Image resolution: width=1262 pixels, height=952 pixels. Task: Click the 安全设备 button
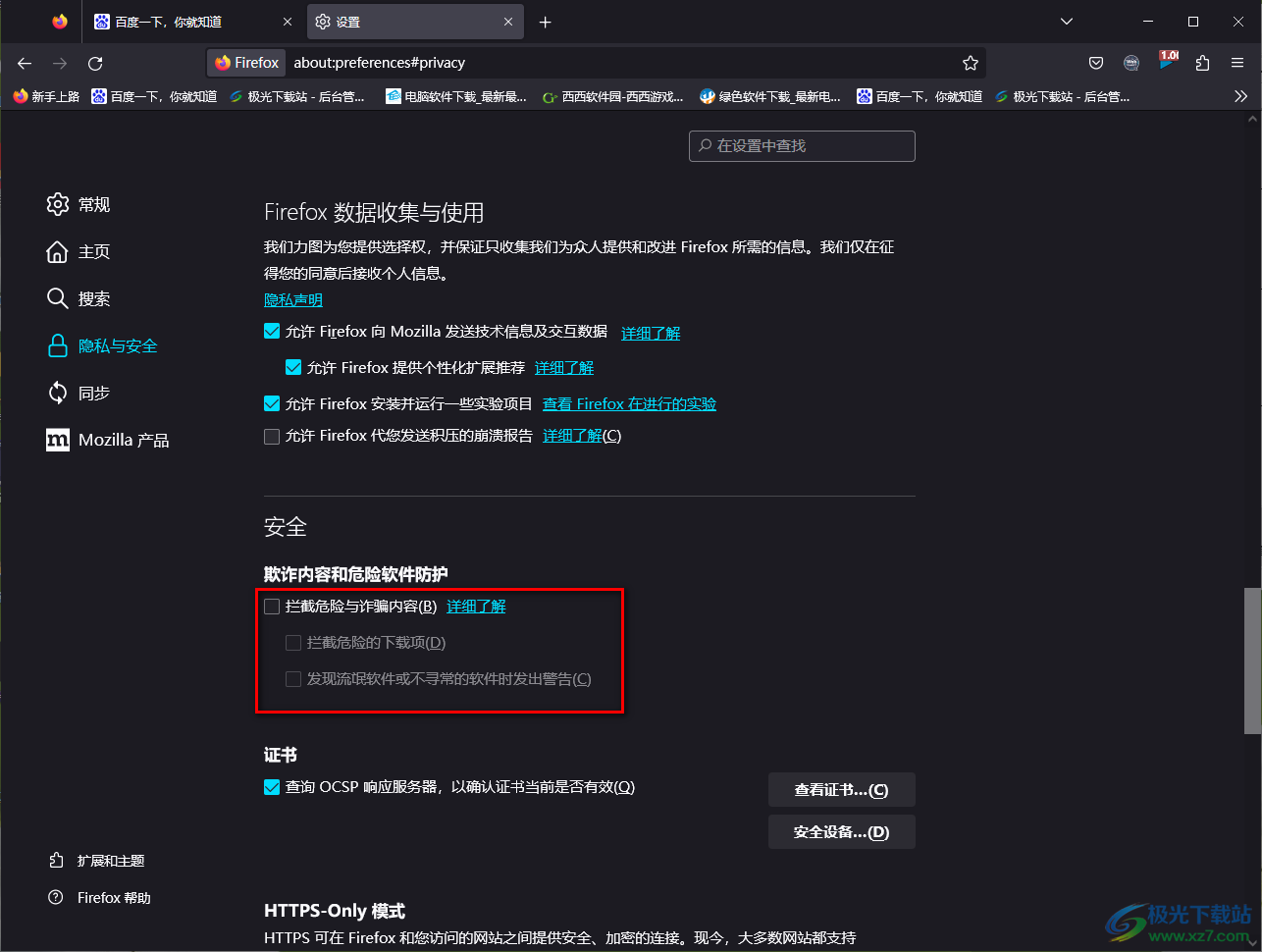pos(842,832)
